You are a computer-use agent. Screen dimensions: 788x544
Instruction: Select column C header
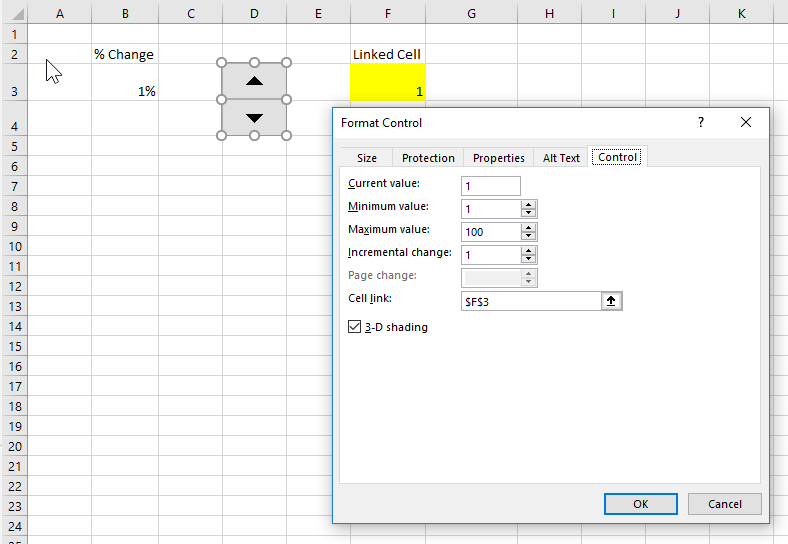click(190, 14)
